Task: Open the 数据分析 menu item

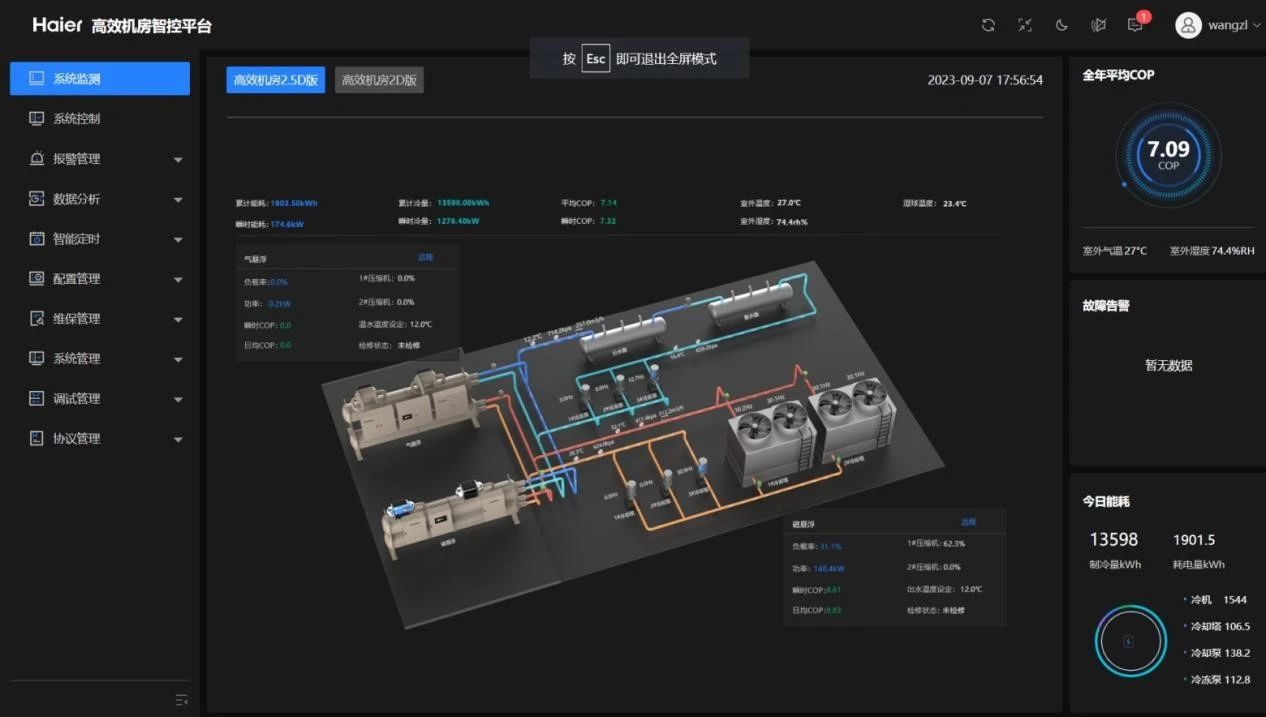Action: (100, 198)
